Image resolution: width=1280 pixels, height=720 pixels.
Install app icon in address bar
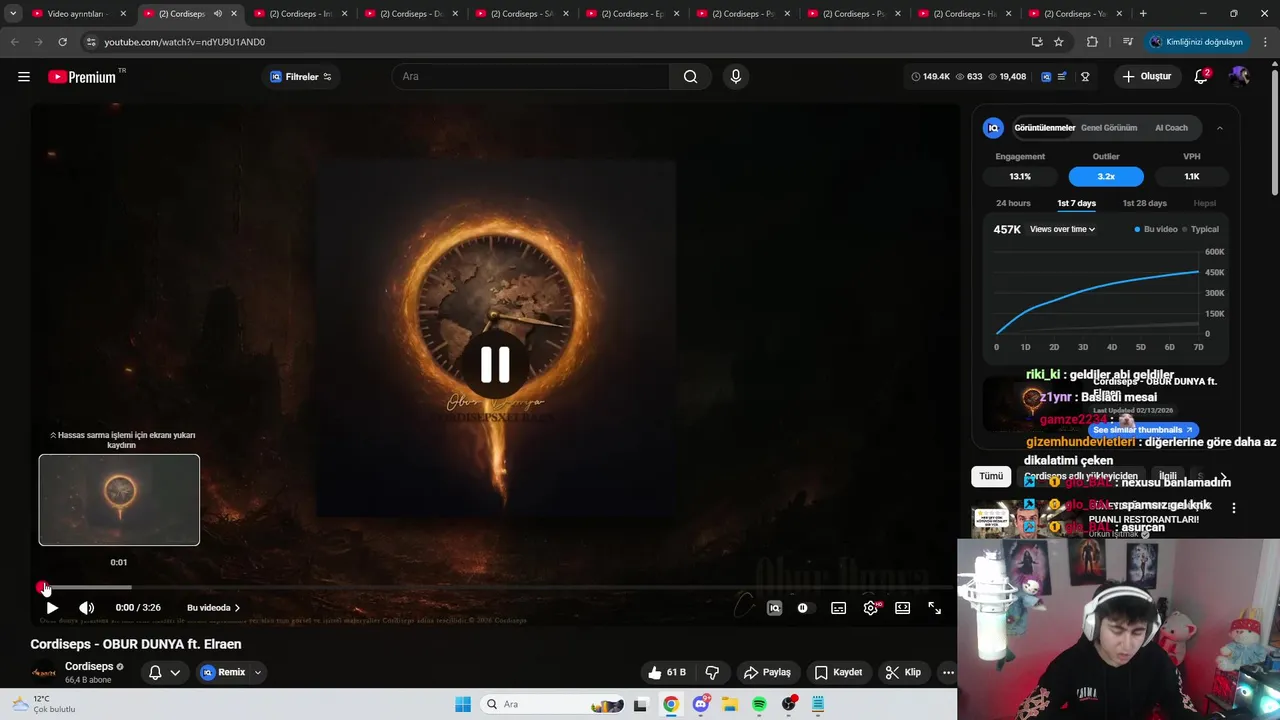pyautogui.click(x=1037, y=42)
